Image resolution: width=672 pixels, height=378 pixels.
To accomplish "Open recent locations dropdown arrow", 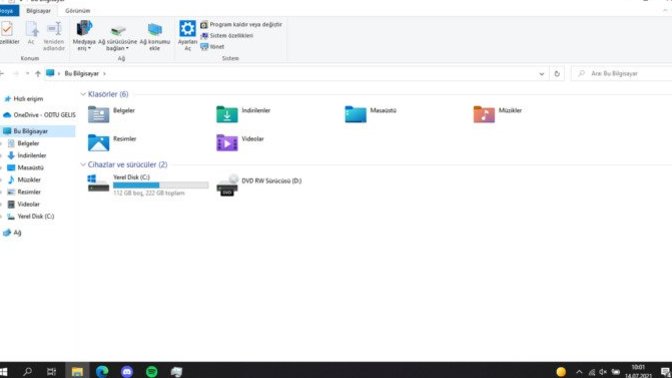I will [x=27, y=74].
